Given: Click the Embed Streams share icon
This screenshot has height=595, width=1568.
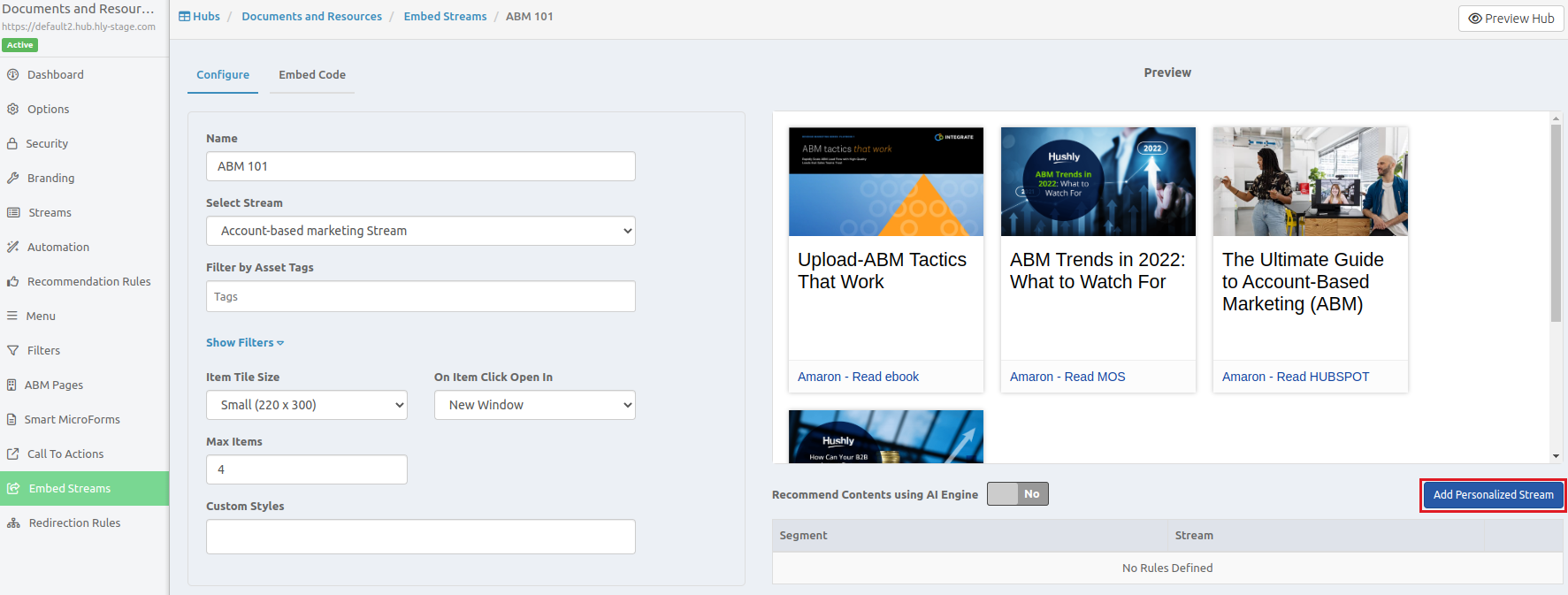Looking at the screenshot, I should click(14, 489).
